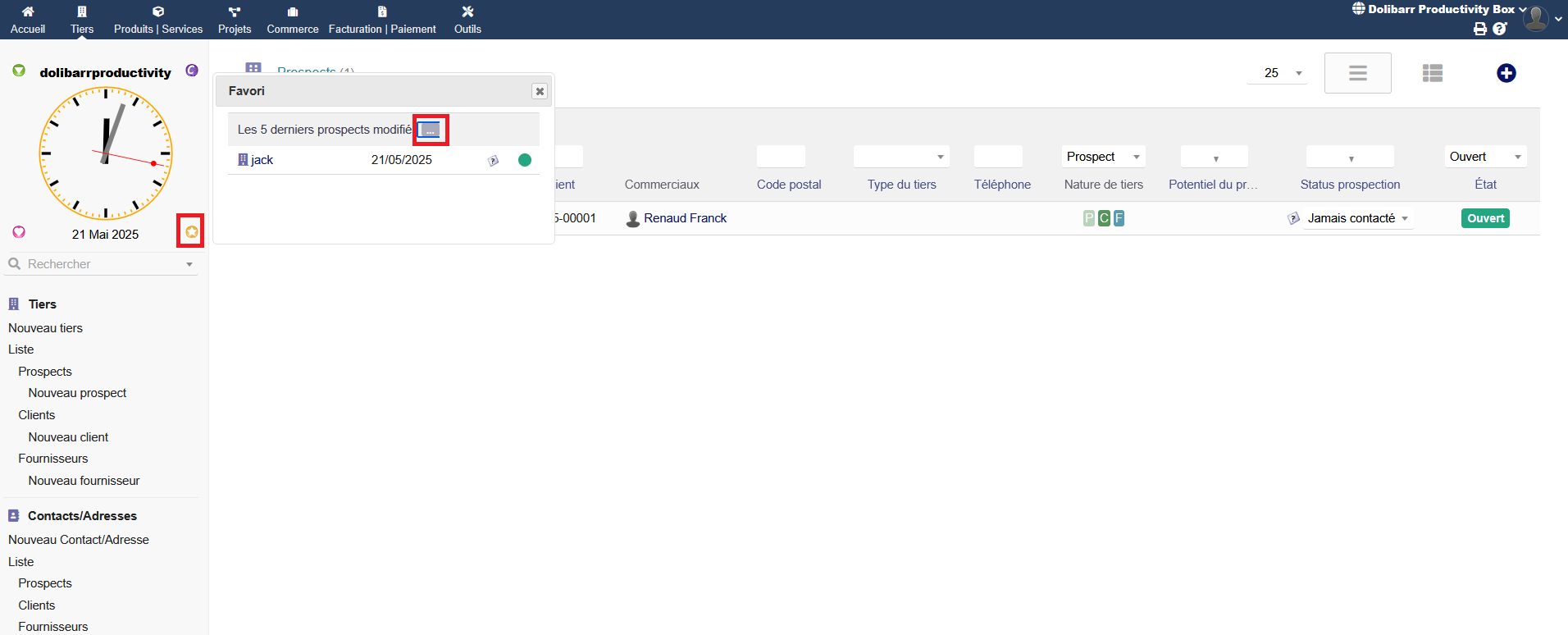Open the Commerce top menu
The width and height of the screenshot is (1568, 635).
coord(292,21)
